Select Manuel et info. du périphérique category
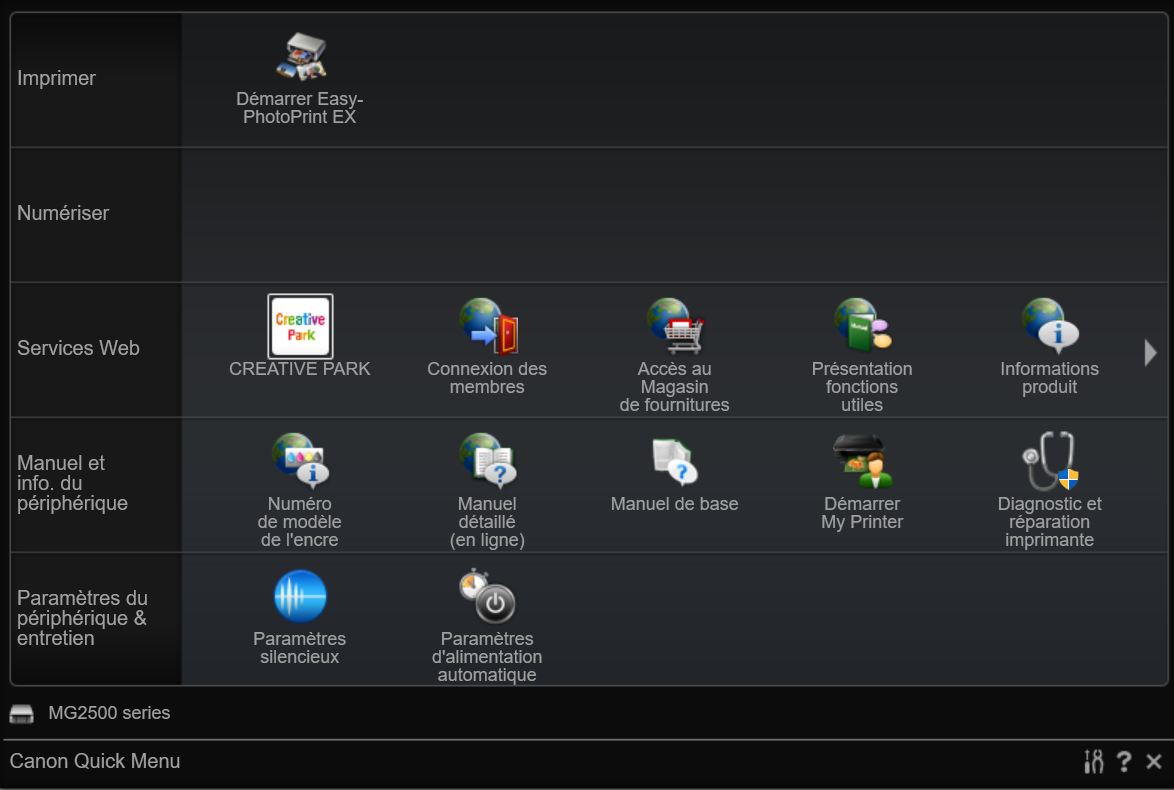The height and width of the screenshot is (790, 1174). click(96, 484)
